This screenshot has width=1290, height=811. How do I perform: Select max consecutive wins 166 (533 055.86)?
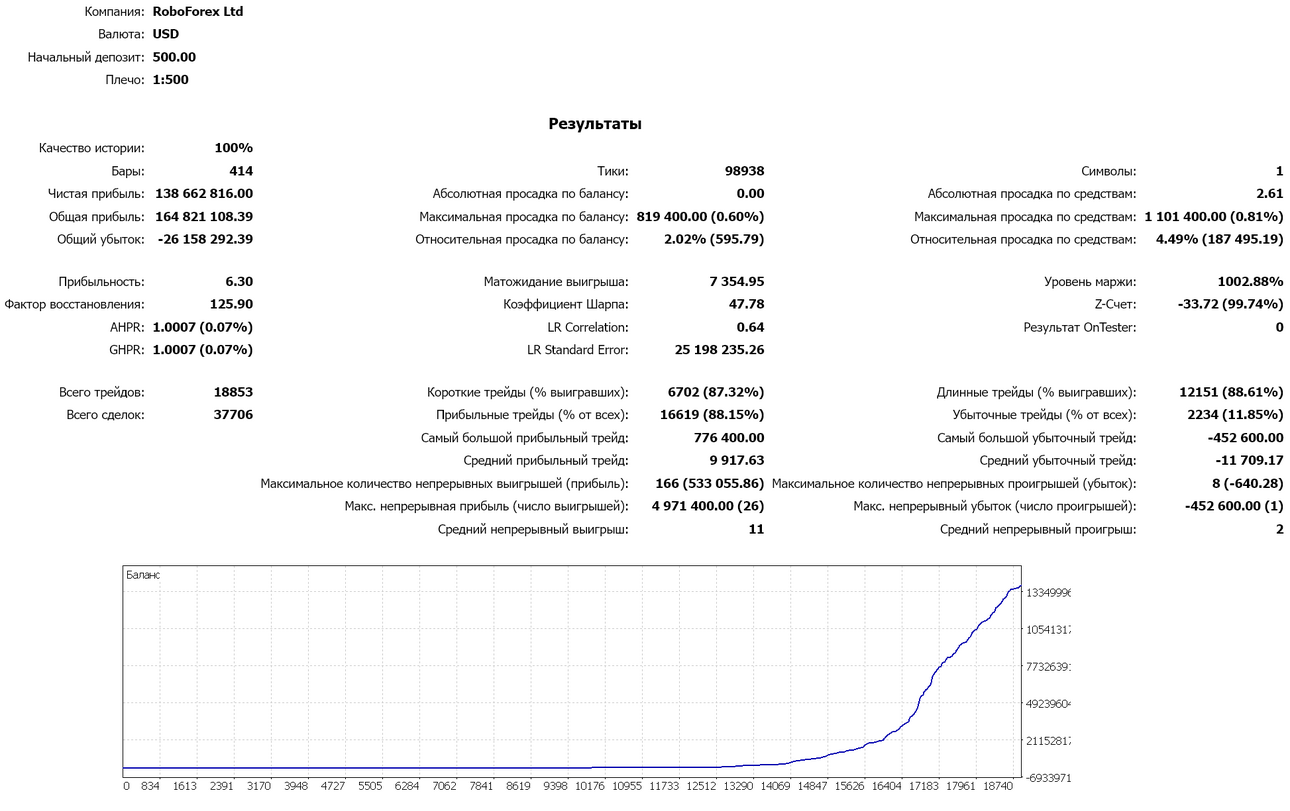pyautogui.click(x=709, y=484)
